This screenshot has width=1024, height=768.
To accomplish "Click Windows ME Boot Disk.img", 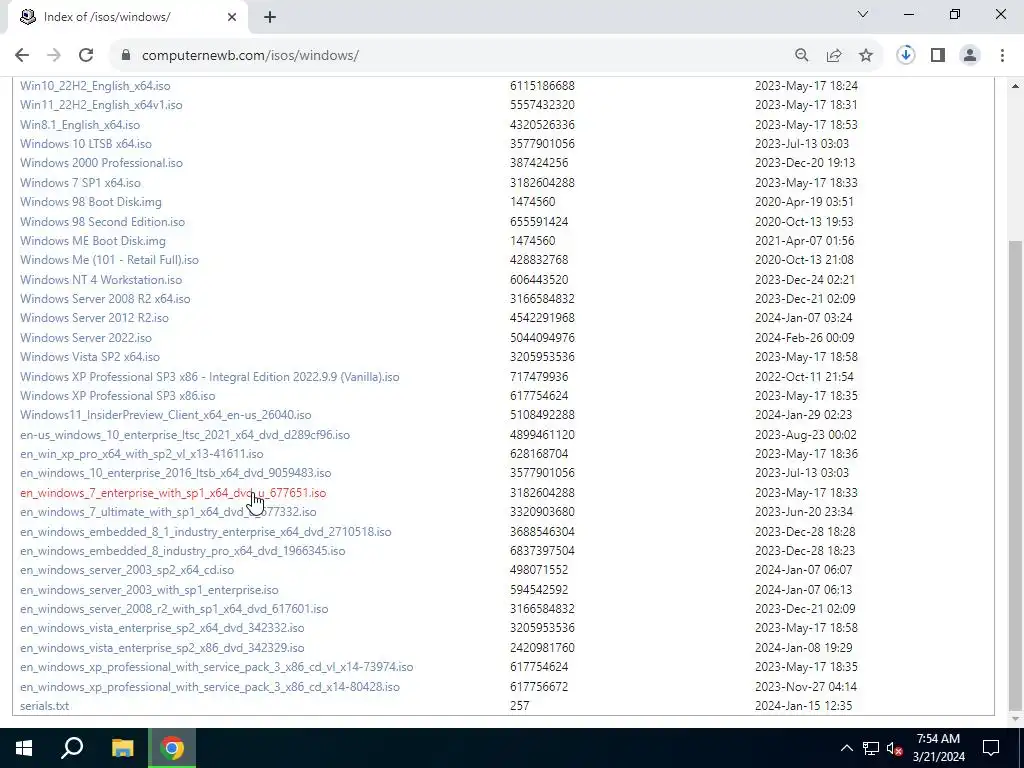I will point(93,241).
